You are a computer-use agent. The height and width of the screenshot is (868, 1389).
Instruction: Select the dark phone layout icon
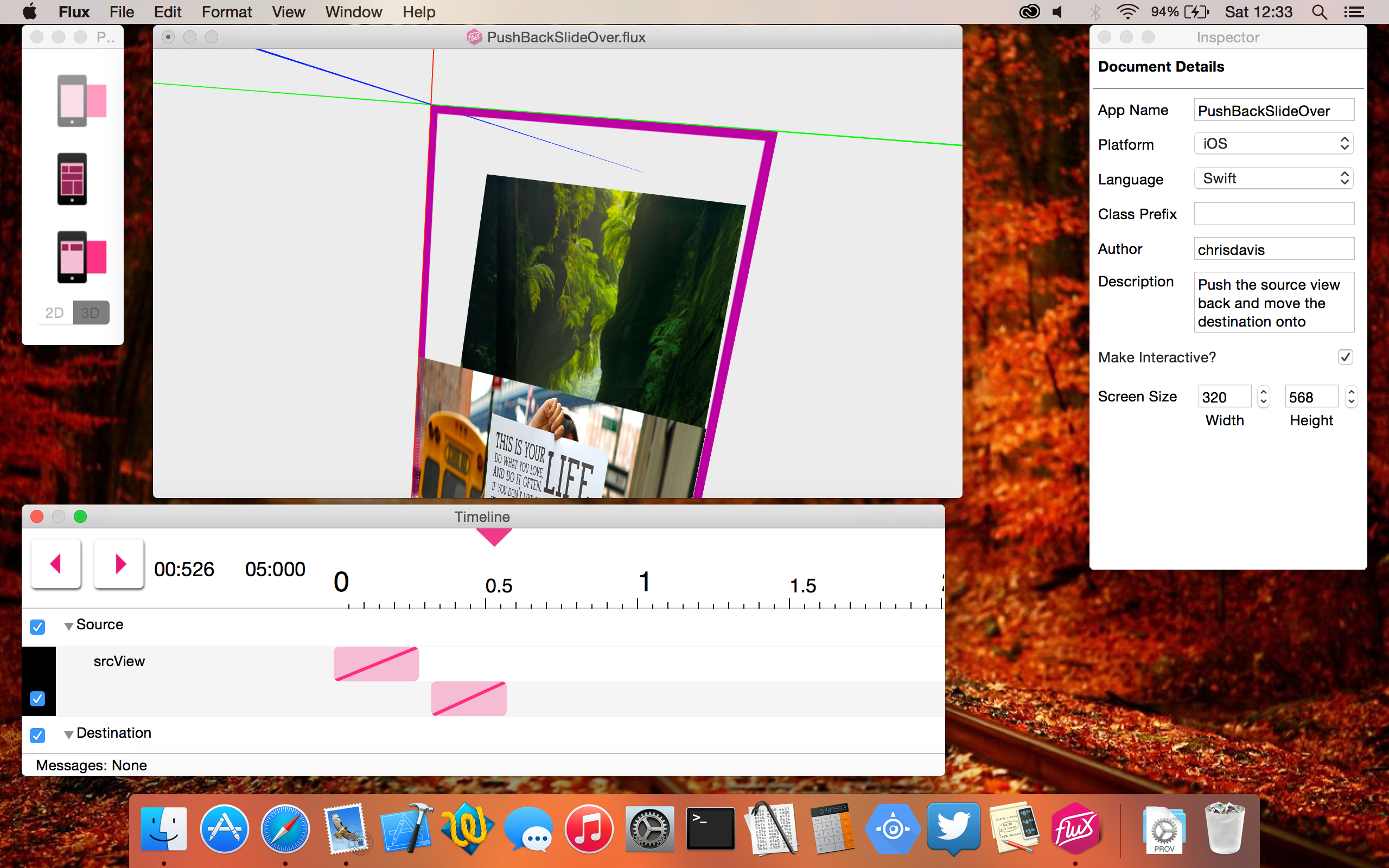(72, 178)
